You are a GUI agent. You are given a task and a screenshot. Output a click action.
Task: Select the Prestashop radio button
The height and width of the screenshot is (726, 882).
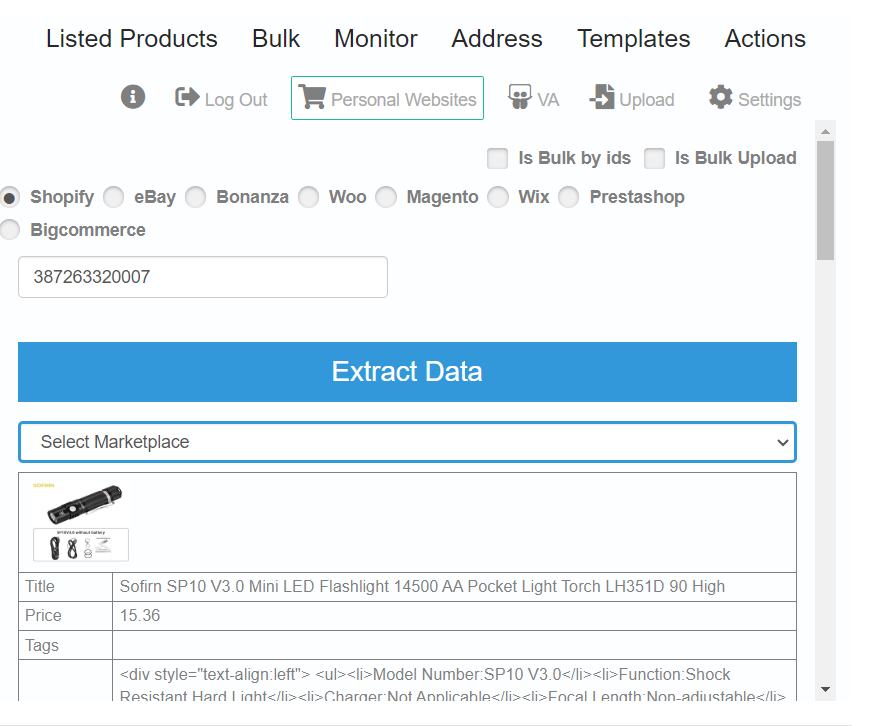[569, 197]
